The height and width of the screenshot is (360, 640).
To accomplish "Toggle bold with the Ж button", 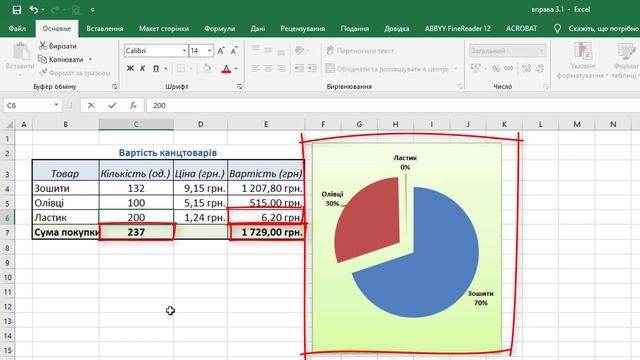I will [130, 68].
